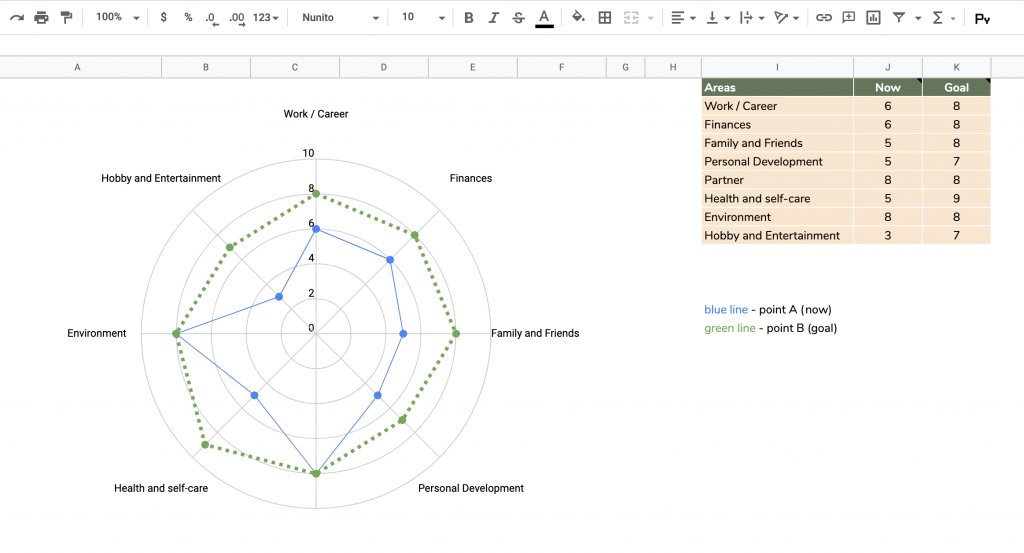Viewport: 1024px width, 553px height.
Task: Click the borders icon
Action: [x=605, y=18]
